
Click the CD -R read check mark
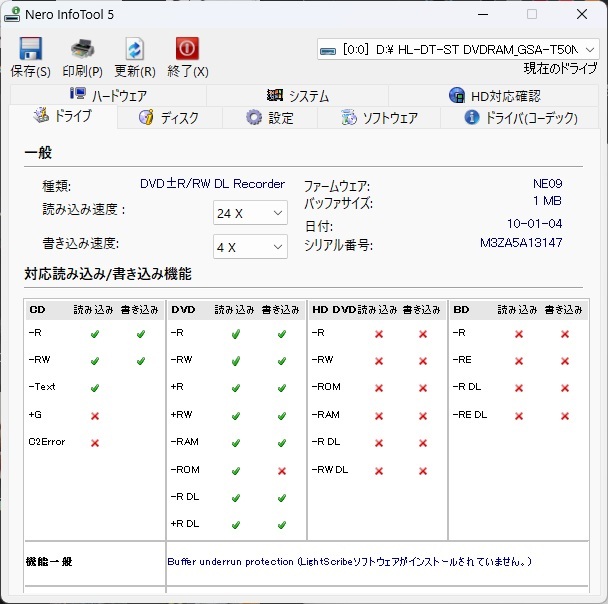95,334
